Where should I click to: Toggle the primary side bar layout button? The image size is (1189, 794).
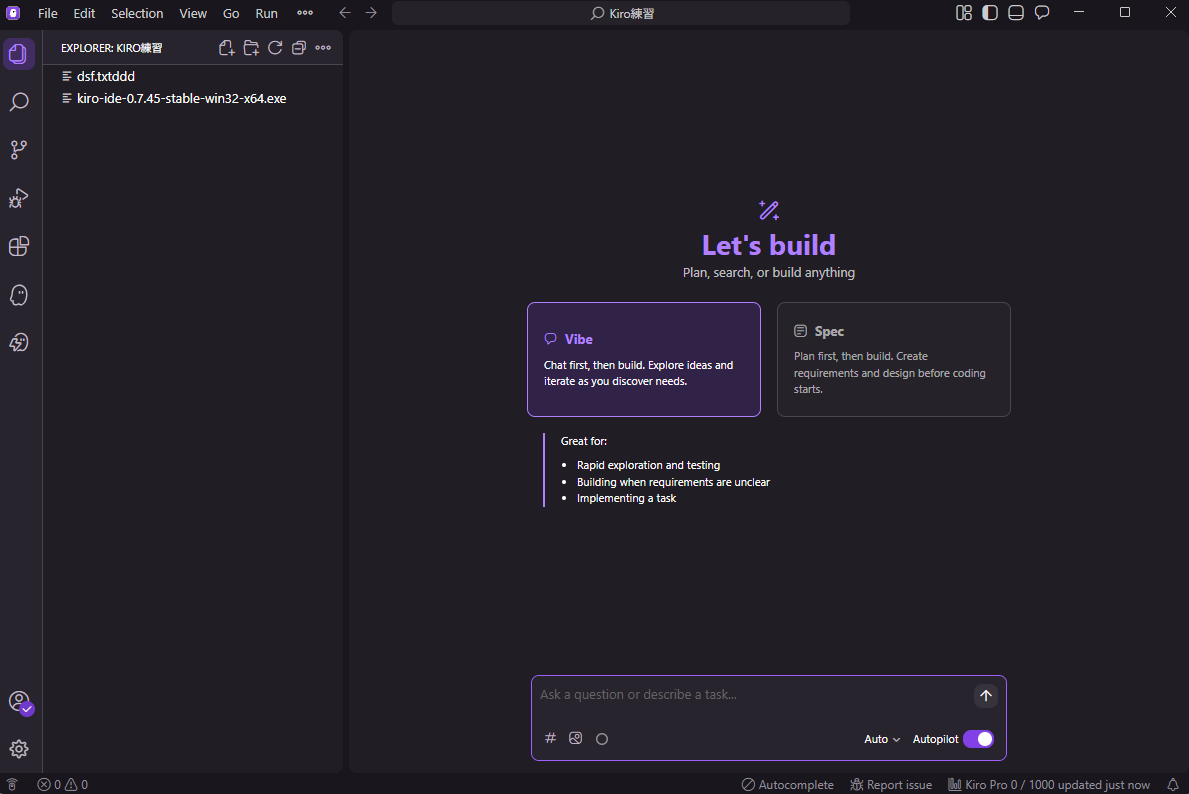990,13
